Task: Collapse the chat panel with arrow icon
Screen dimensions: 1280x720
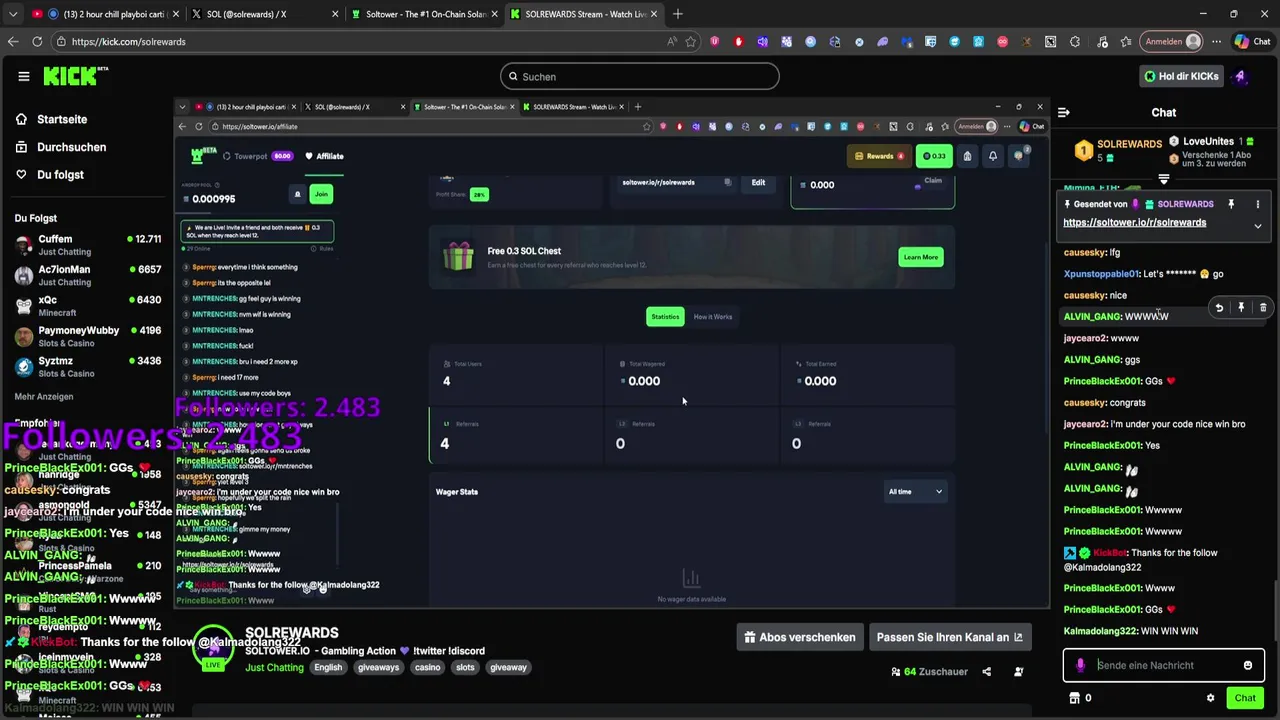Action: tap(1064, 112)
